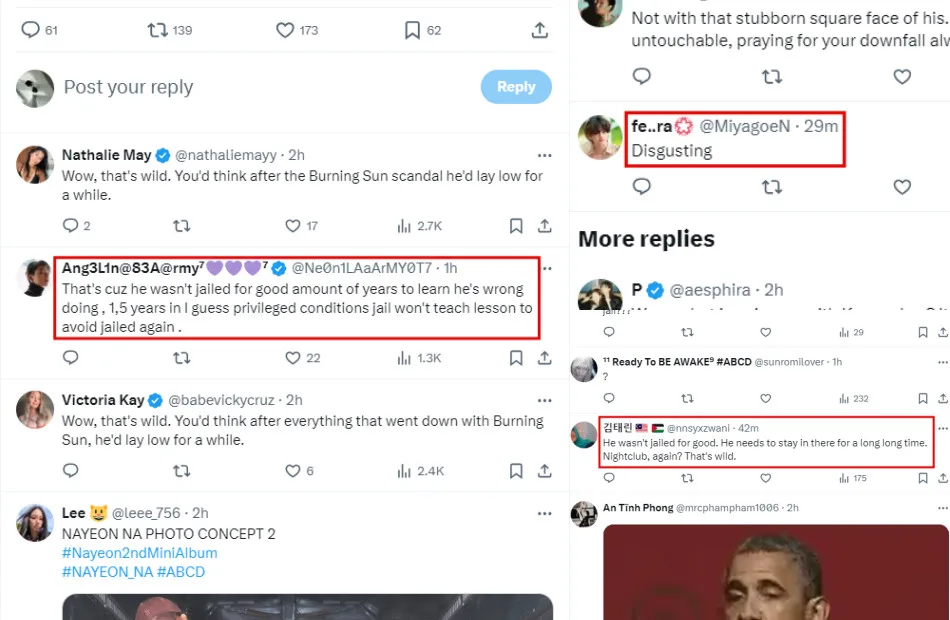Open the #Nayeon2ndMiniAlbum hashtag

(139, 553)
